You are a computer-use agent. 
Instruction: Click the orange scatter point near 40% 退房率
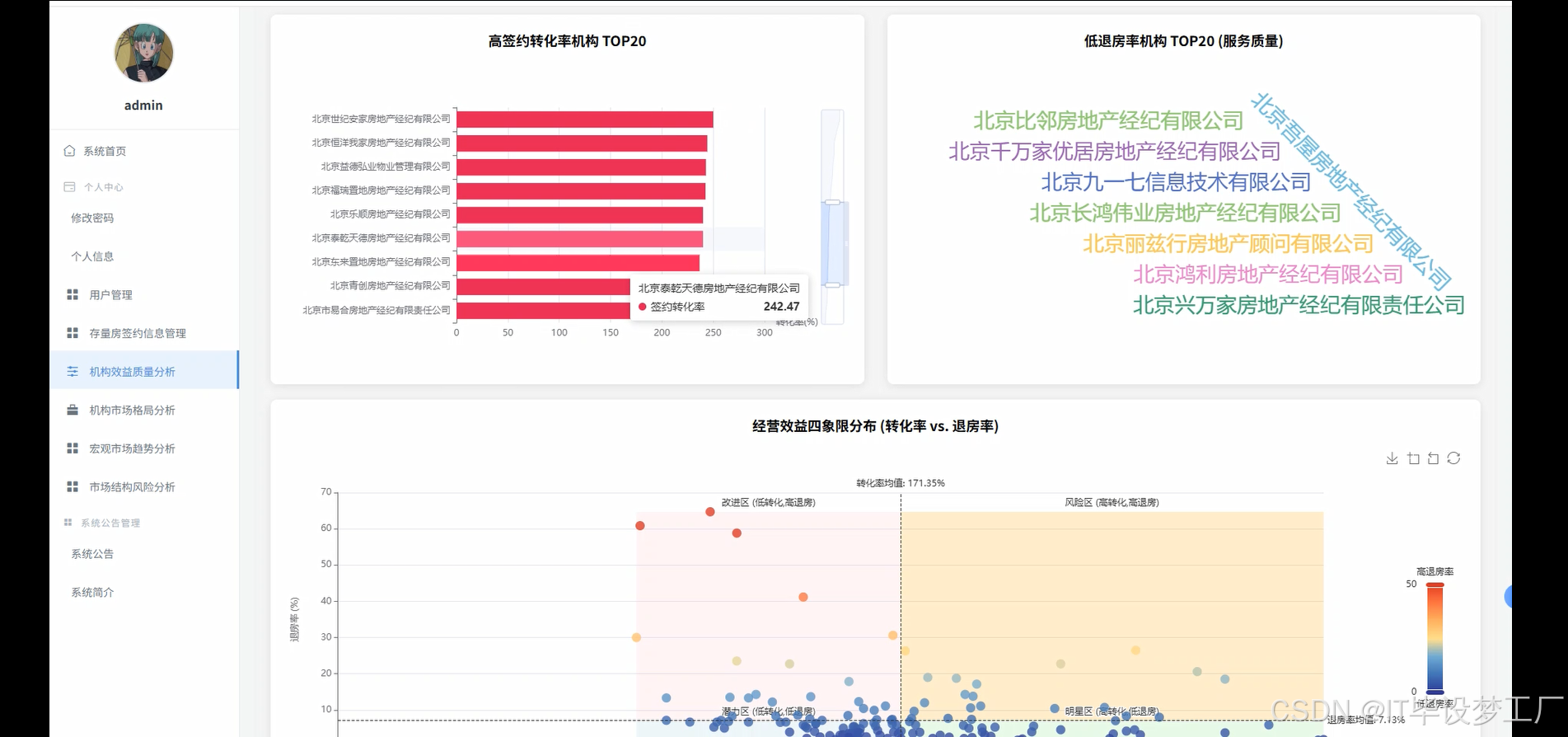(x=803, y=597)
